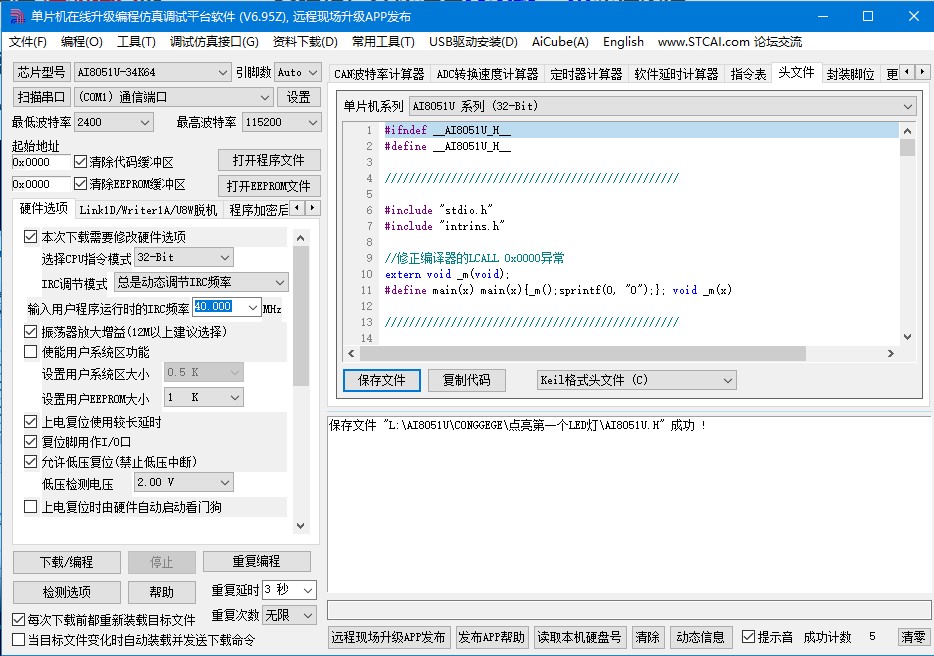This screenshot has height=656, width=934.
Task: Toggle 清除代码缓冲区 checkbox
Action: point(80,161)
